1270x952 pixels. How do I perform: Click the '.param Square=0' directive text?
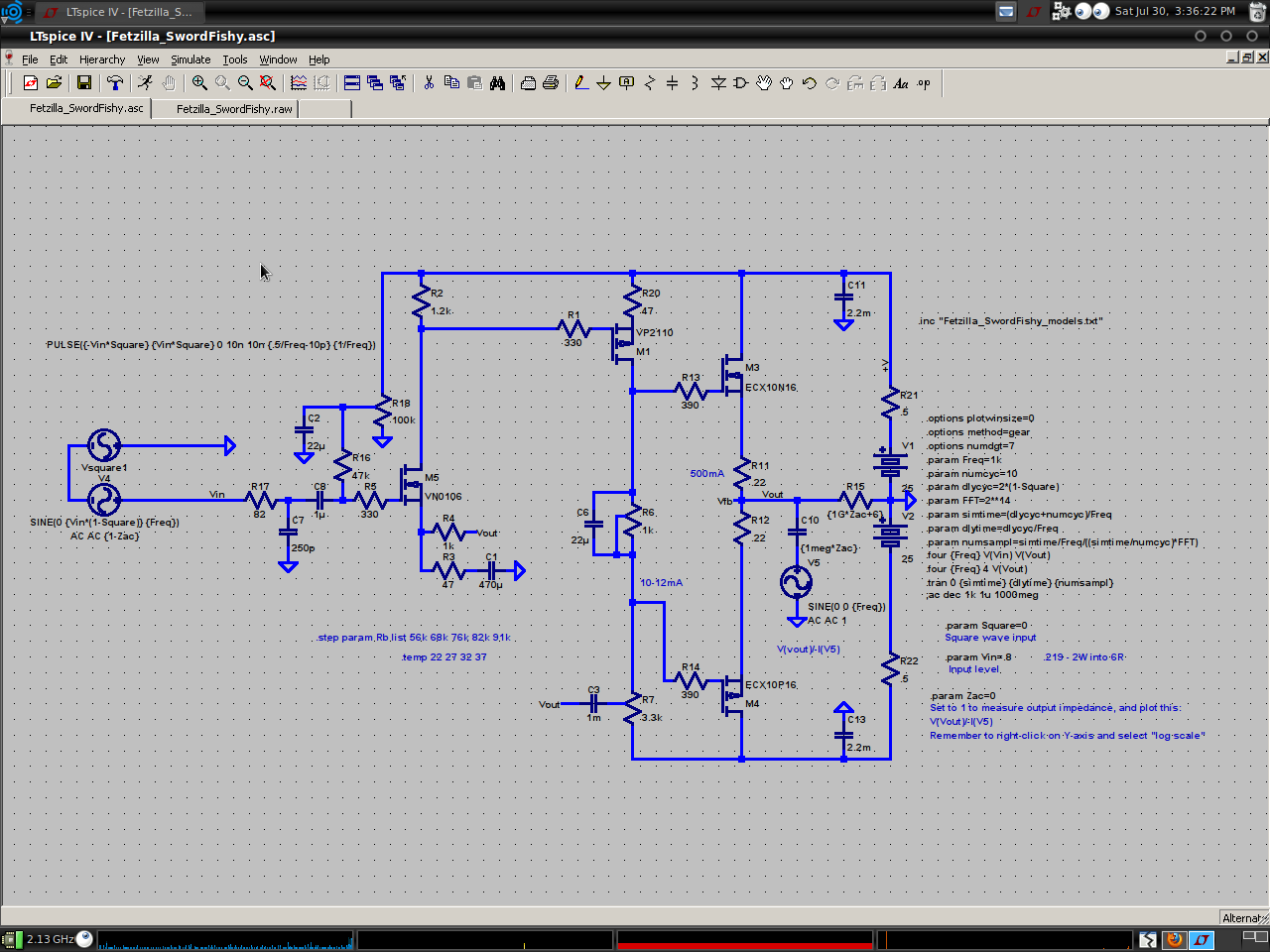(x=985, y=626)
